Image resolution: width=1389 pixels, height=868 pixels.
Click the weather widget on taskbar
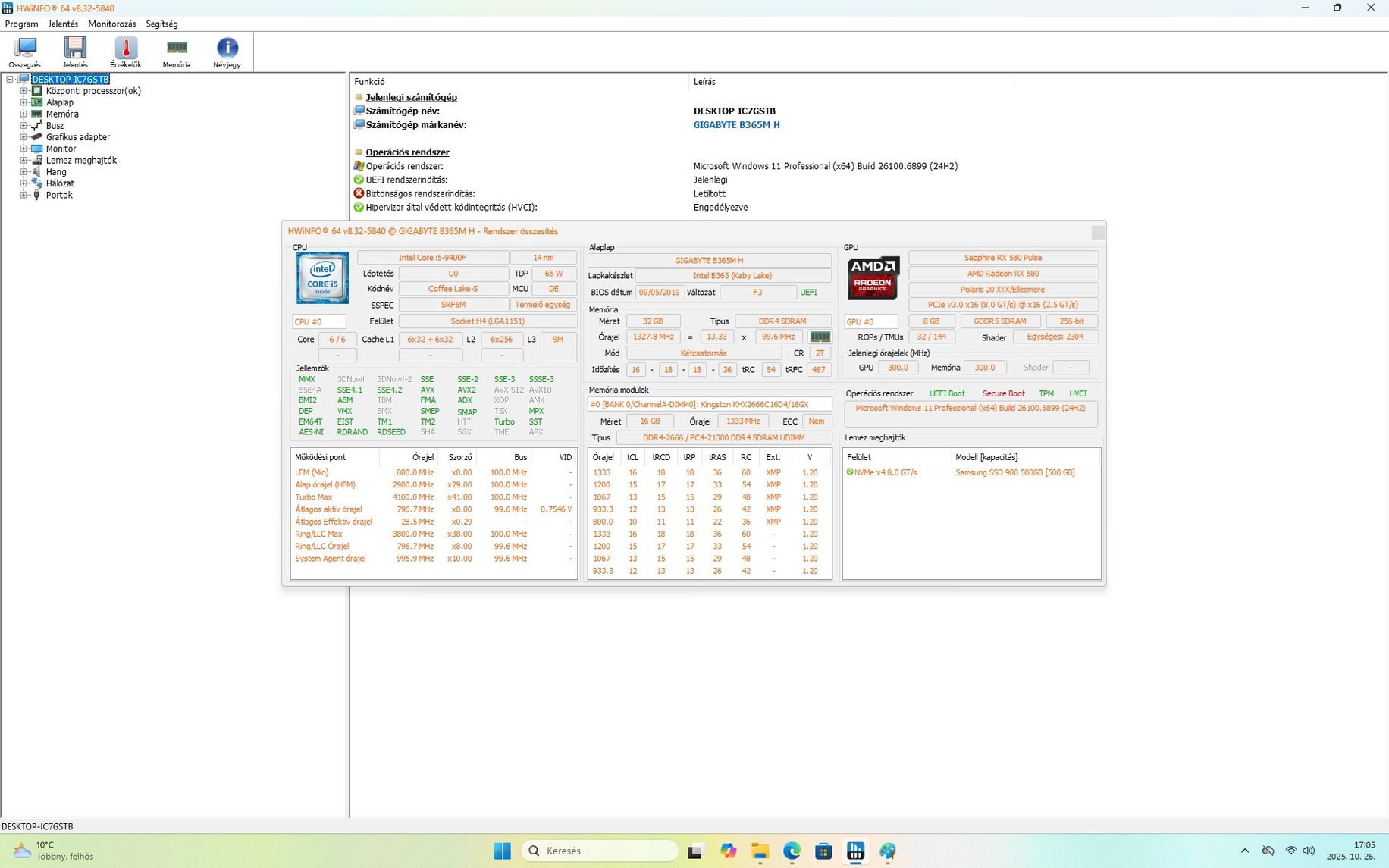point(53,851)
